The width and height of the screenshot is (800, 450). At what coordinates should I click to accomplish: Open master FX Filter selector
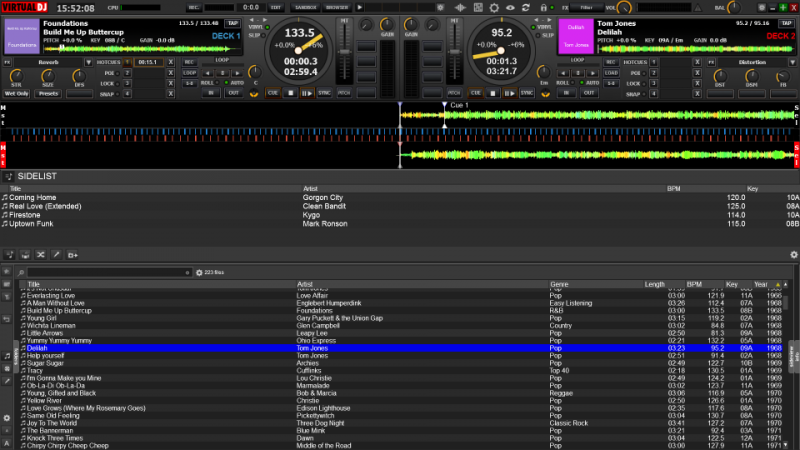(x=586, y=8)
